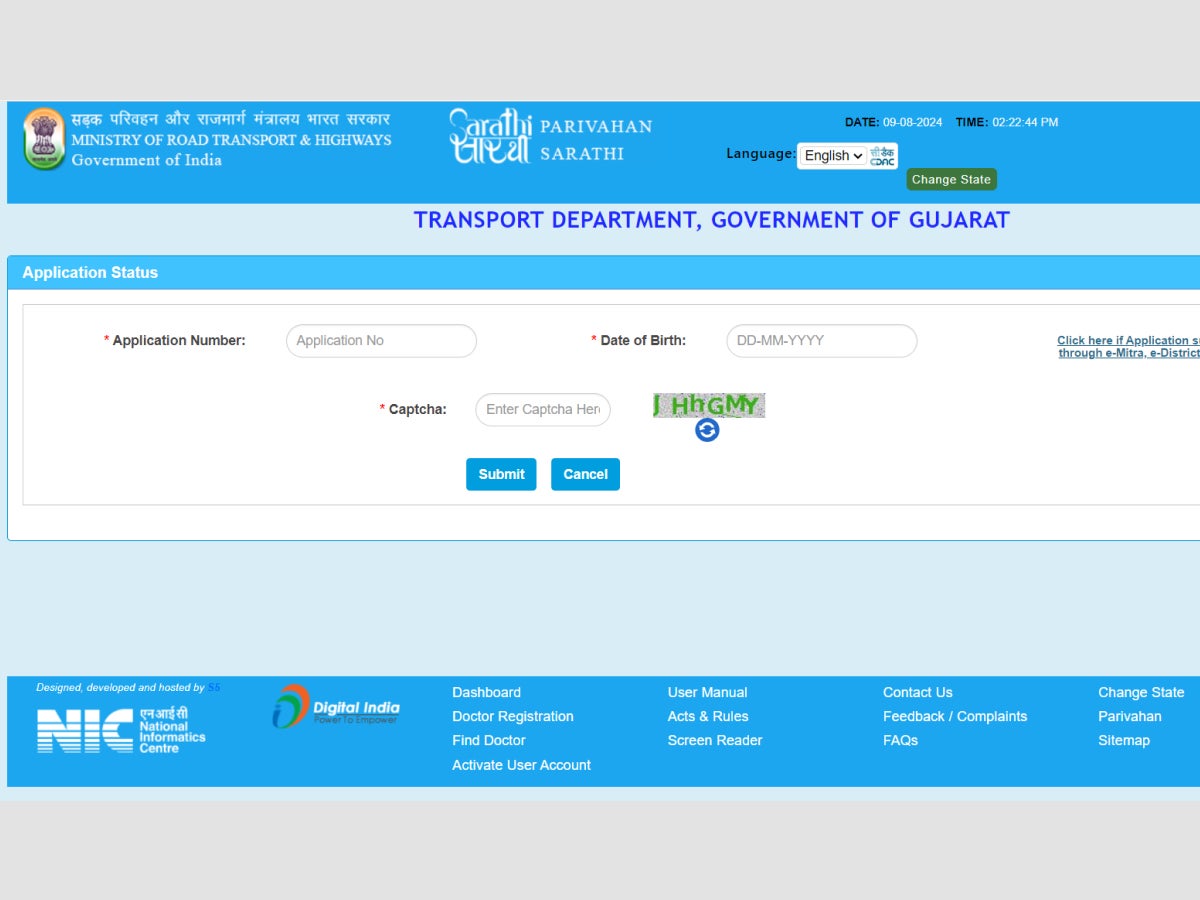The height and width of the screenshot is (900, 1200).
Task: Click the CDAC logo beside the language selector
Action: [x=882, y=155]
